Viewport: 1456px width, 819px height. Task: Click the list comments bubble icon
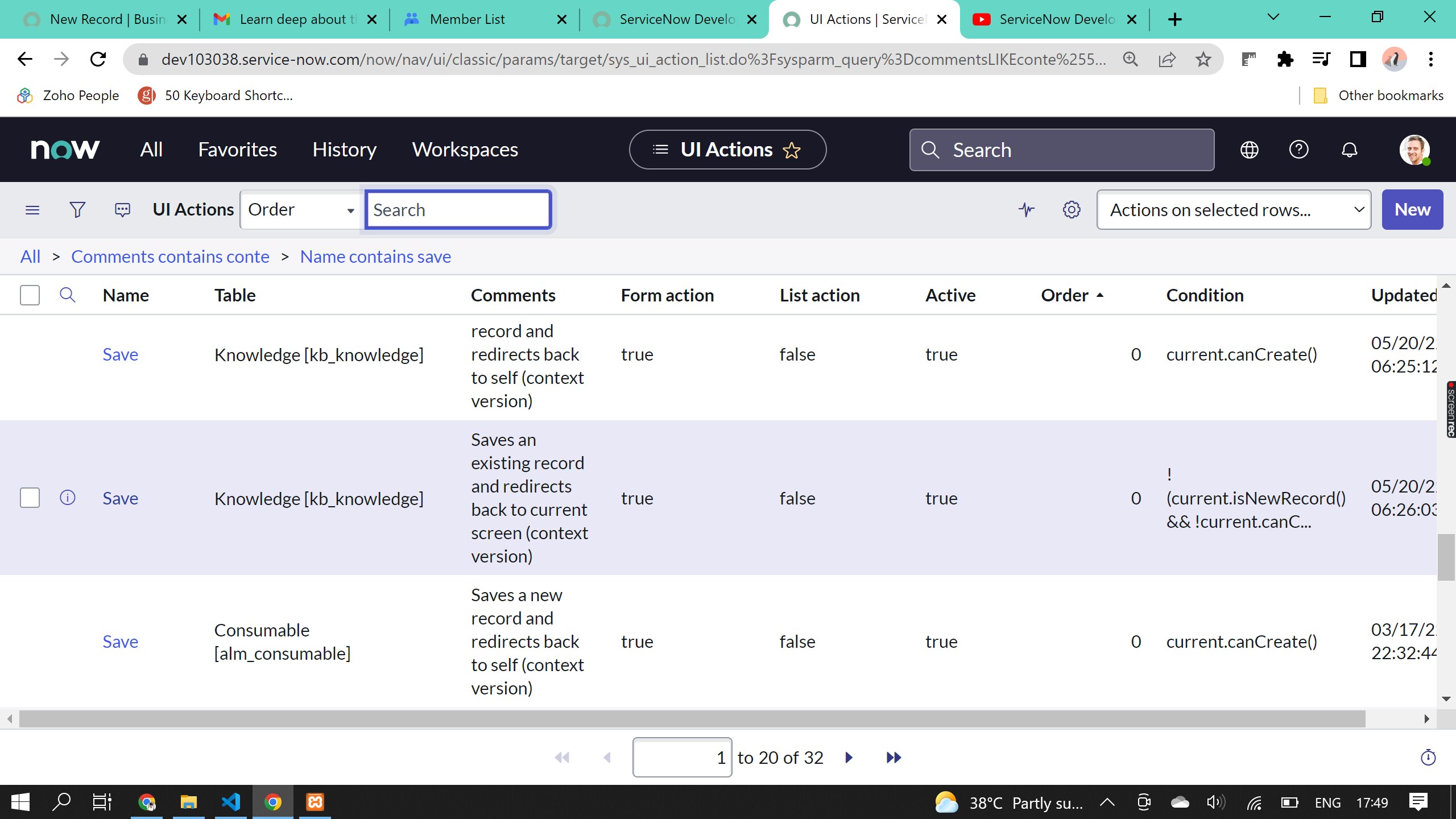click(x=122, y=209)
